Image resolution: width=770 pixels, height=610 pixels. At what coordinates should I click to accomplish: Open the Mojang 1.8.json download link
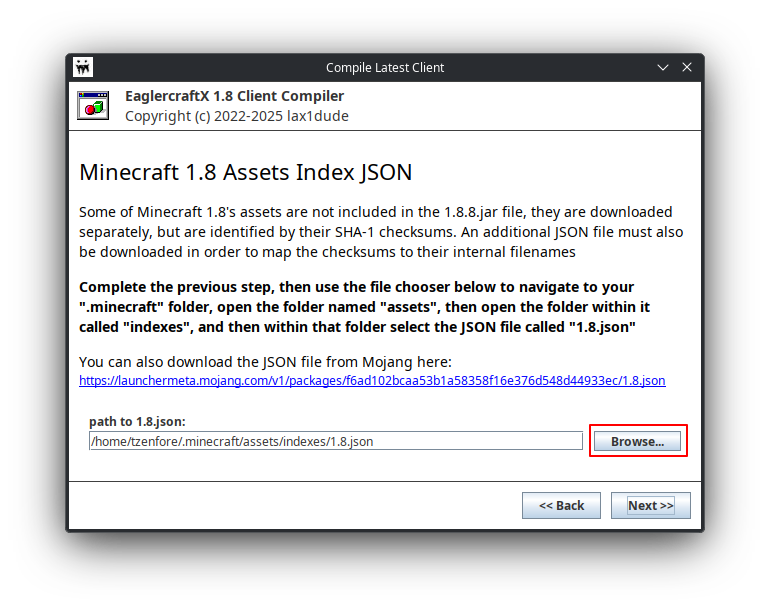372,381
